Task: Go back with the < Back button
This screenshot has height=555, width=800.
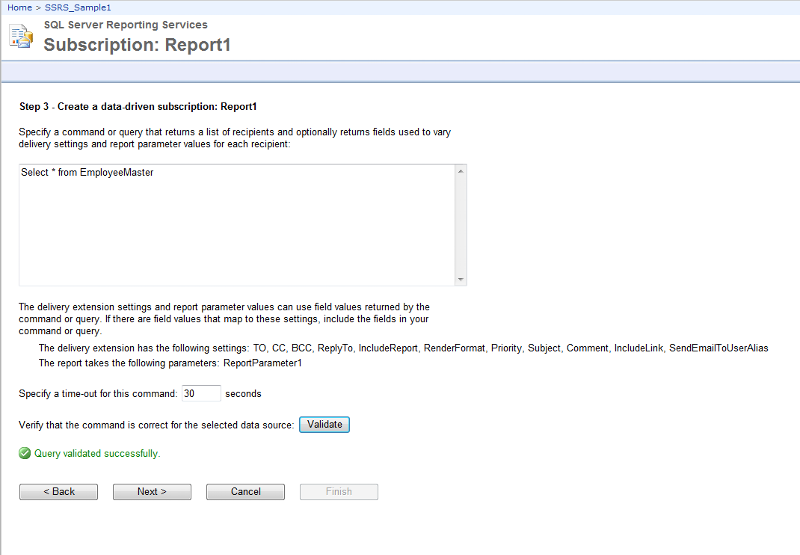Action: pos(59,492)
